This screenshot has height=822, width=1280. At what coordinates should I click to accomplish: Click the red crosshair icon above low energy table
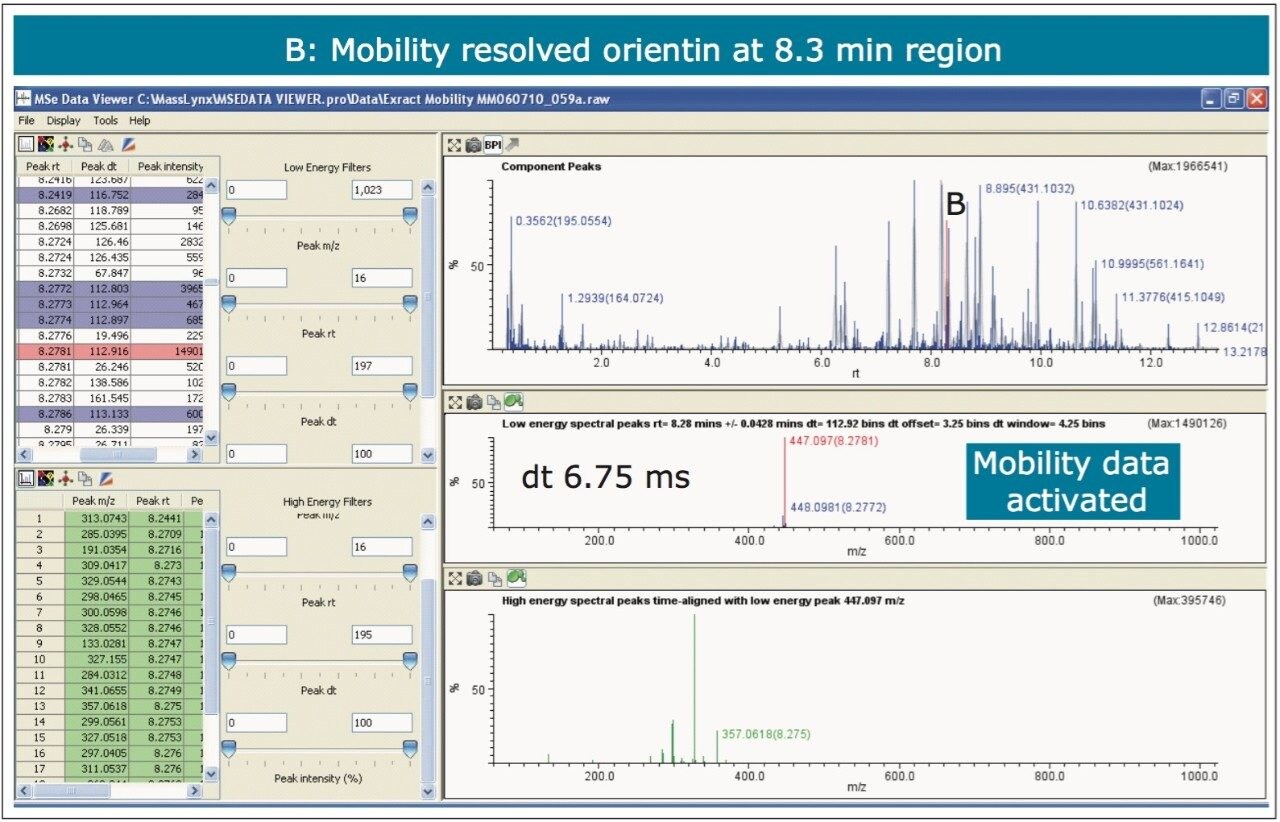point(66,144)
